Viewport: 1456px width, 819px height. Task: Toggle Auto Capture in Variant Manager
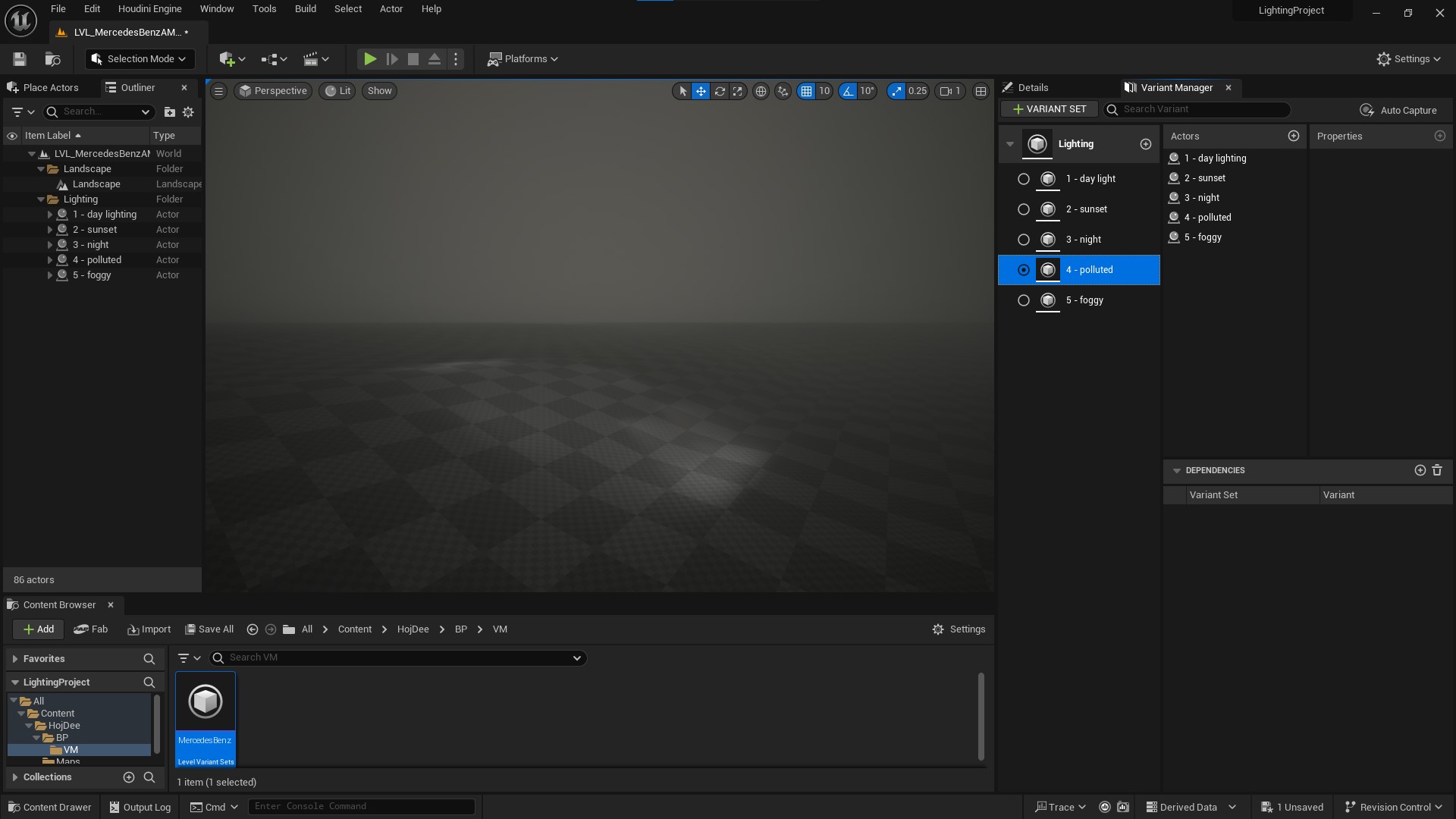(1398, 110)
